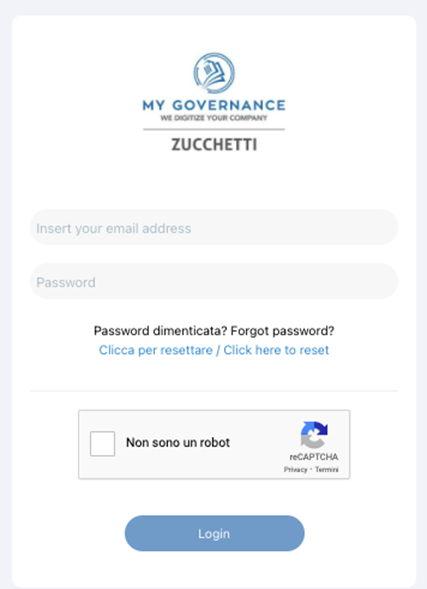This screenshot has width=427, height=589.
Task: Click the MY GOVERNANCE wordmark text
Action: [x=214, y=105]
